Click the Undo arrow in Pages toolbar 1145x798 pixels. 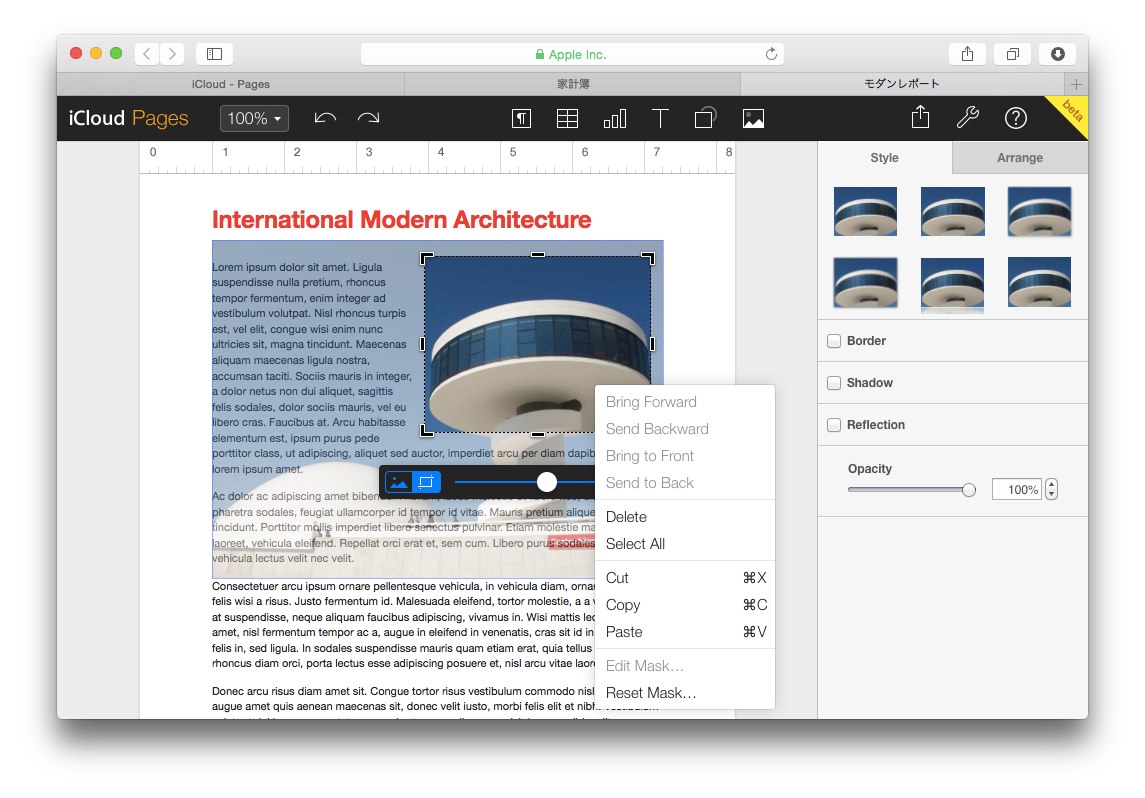point(325,118)
